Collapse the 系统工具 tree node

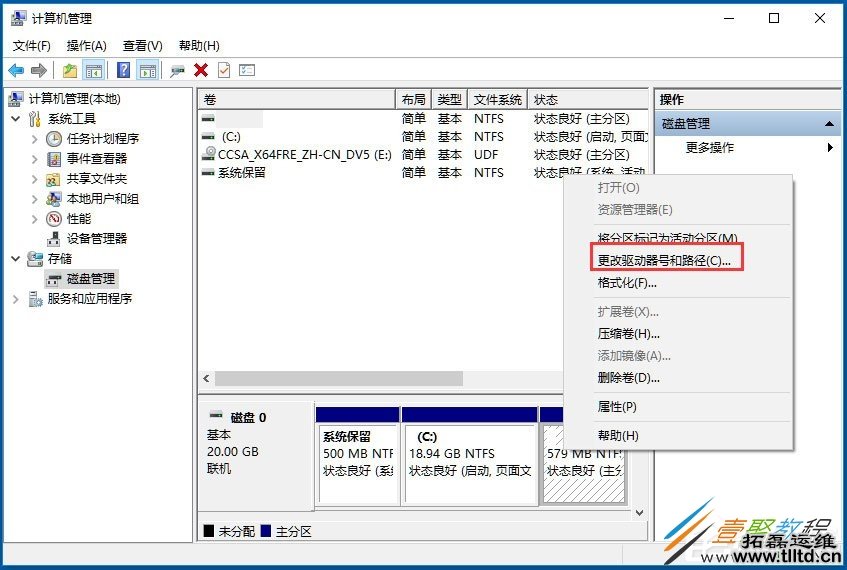pyautogui.click(x=16, y=119)
